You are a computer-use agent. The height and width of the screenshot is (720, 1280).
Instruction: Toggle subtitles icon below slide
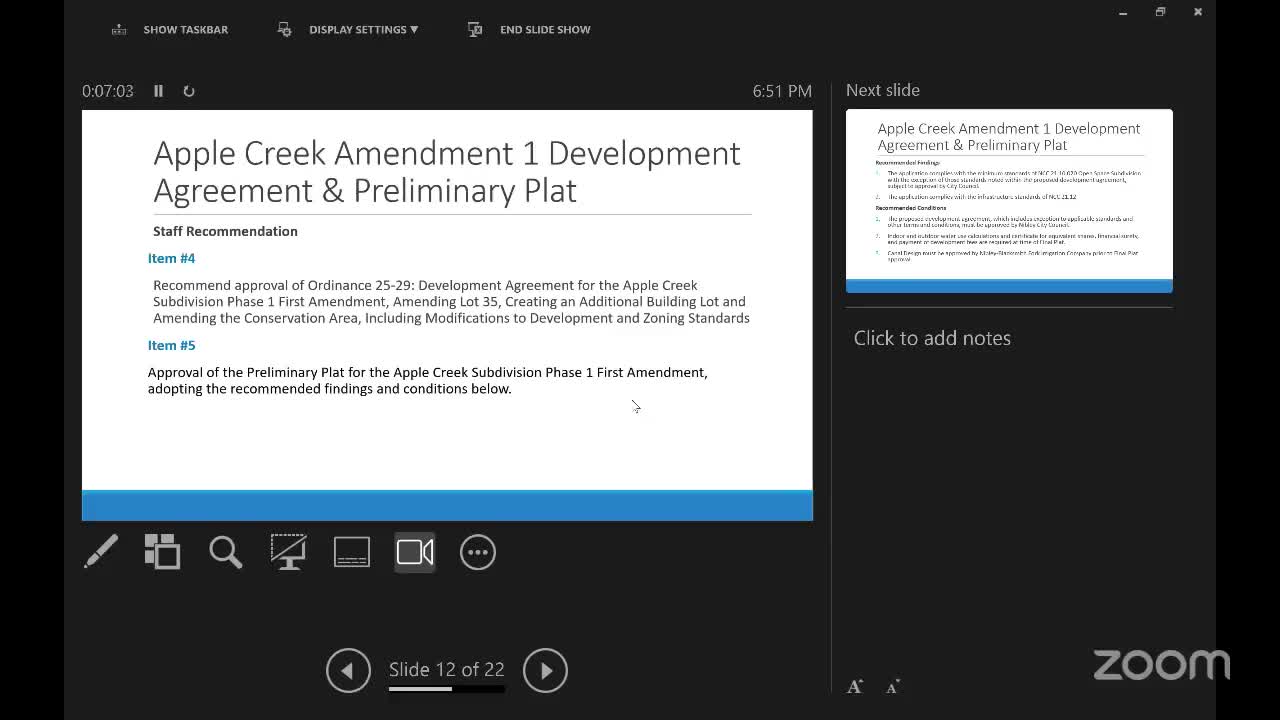tap(351, 552)
